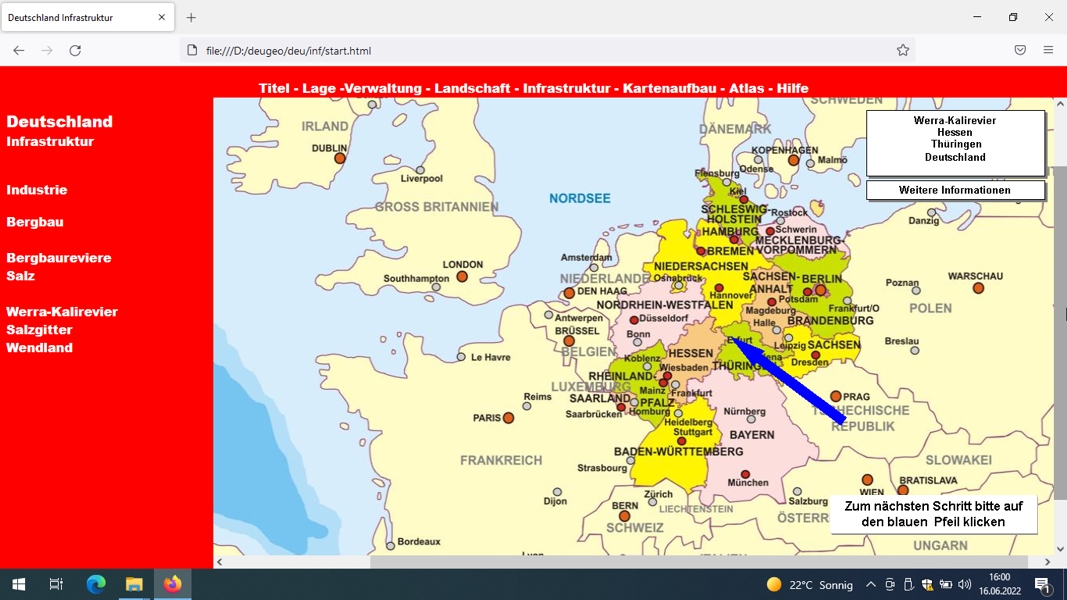1067x600 pixels.
Task: Click the Weitere Informationen button
Action: click(955, 190)
